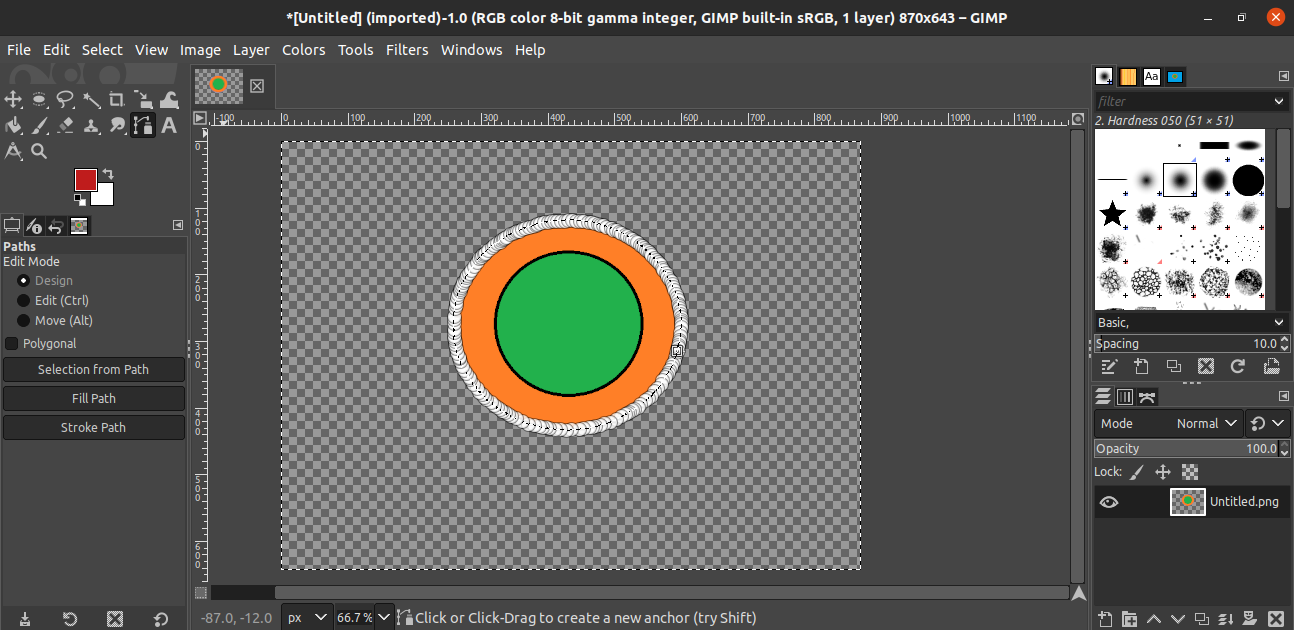The height and width of the screenshot is (630, 1294).
Task: Enable the Polygonal checkbox
Action: [12, 343]
